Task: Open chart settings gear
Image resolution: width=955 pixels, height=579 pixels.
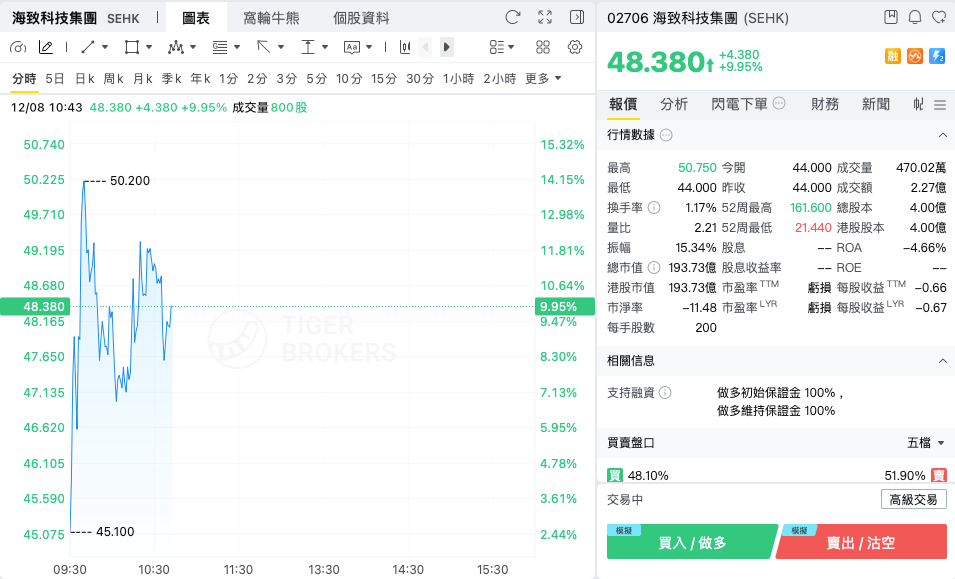Action: click(574, 47)
